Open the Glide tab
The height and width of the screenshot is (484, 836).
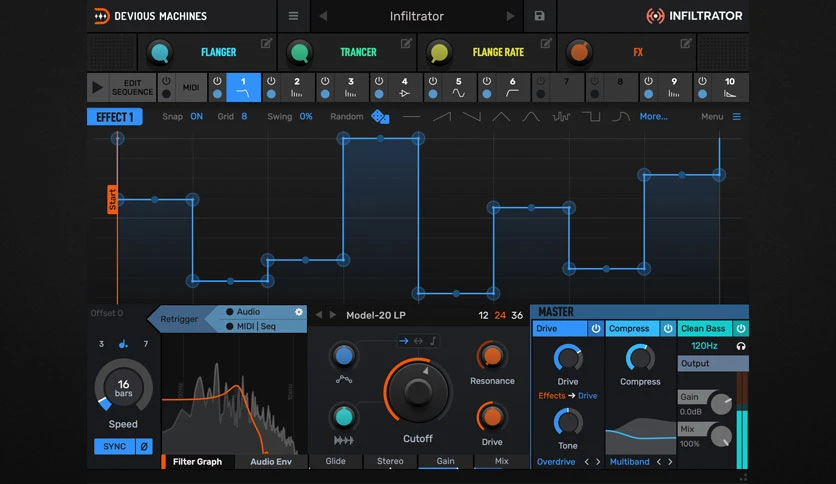pyautogui.click(x=335, y=461)
